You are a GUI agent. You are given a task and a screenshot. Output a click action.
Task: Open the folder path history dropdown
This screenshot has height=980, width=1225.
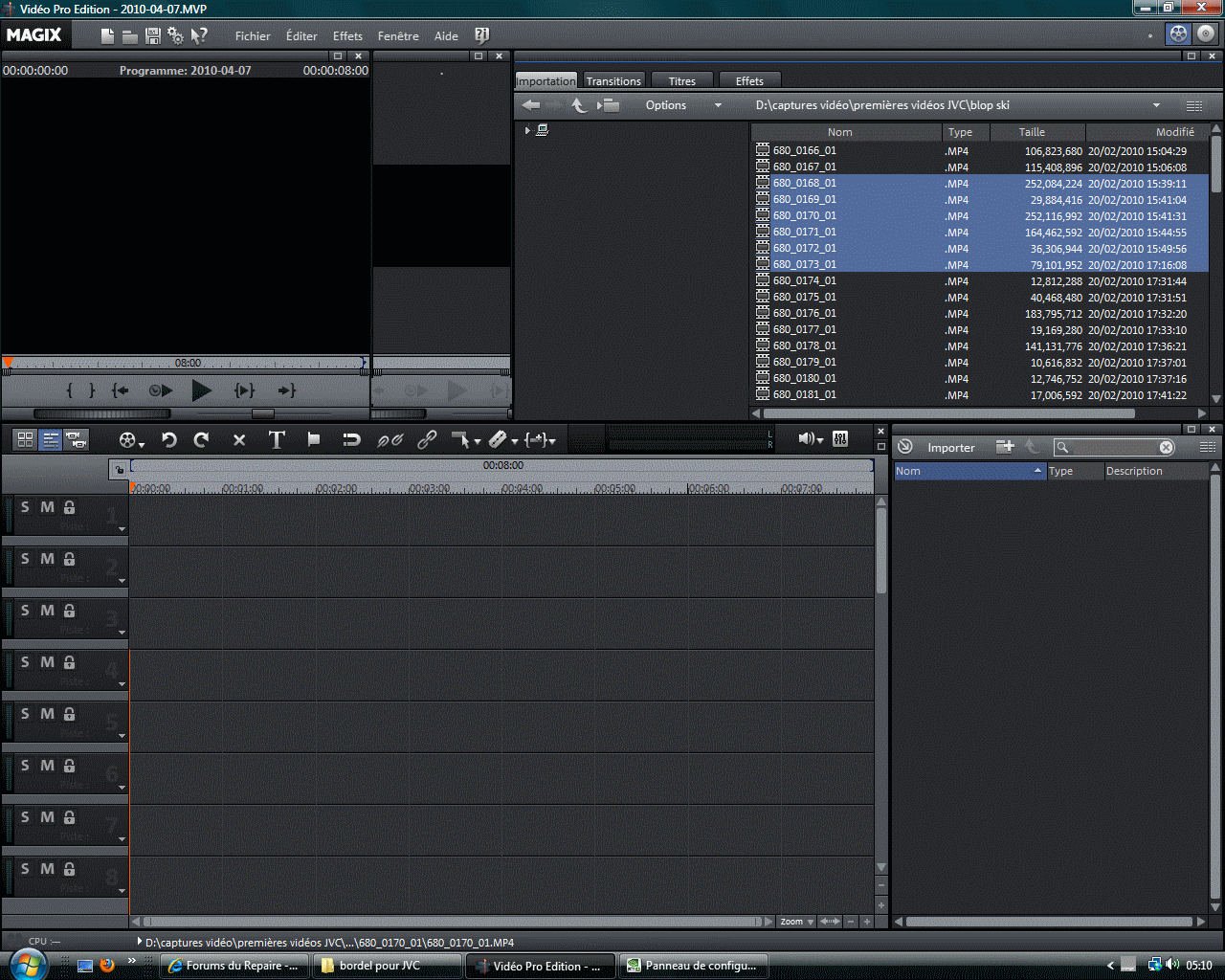click(1156, 105)
